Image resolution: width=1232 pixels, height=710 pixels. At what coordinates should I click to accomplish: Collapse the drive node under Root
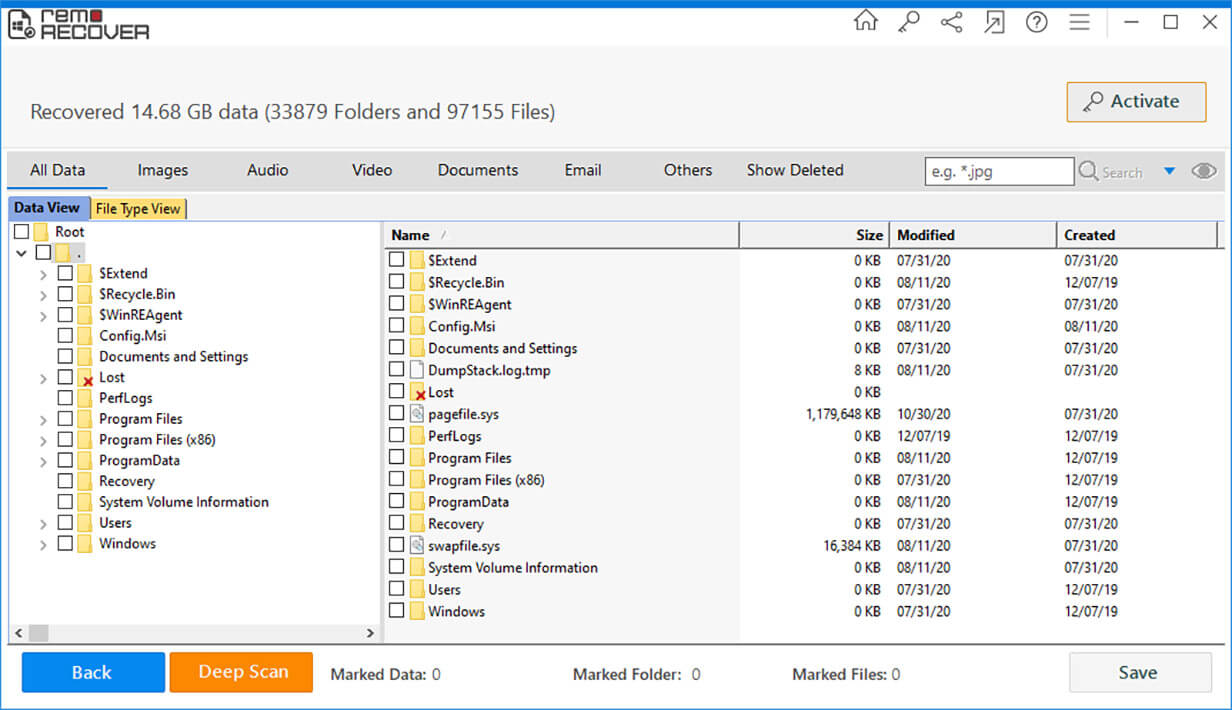point(21,253)
